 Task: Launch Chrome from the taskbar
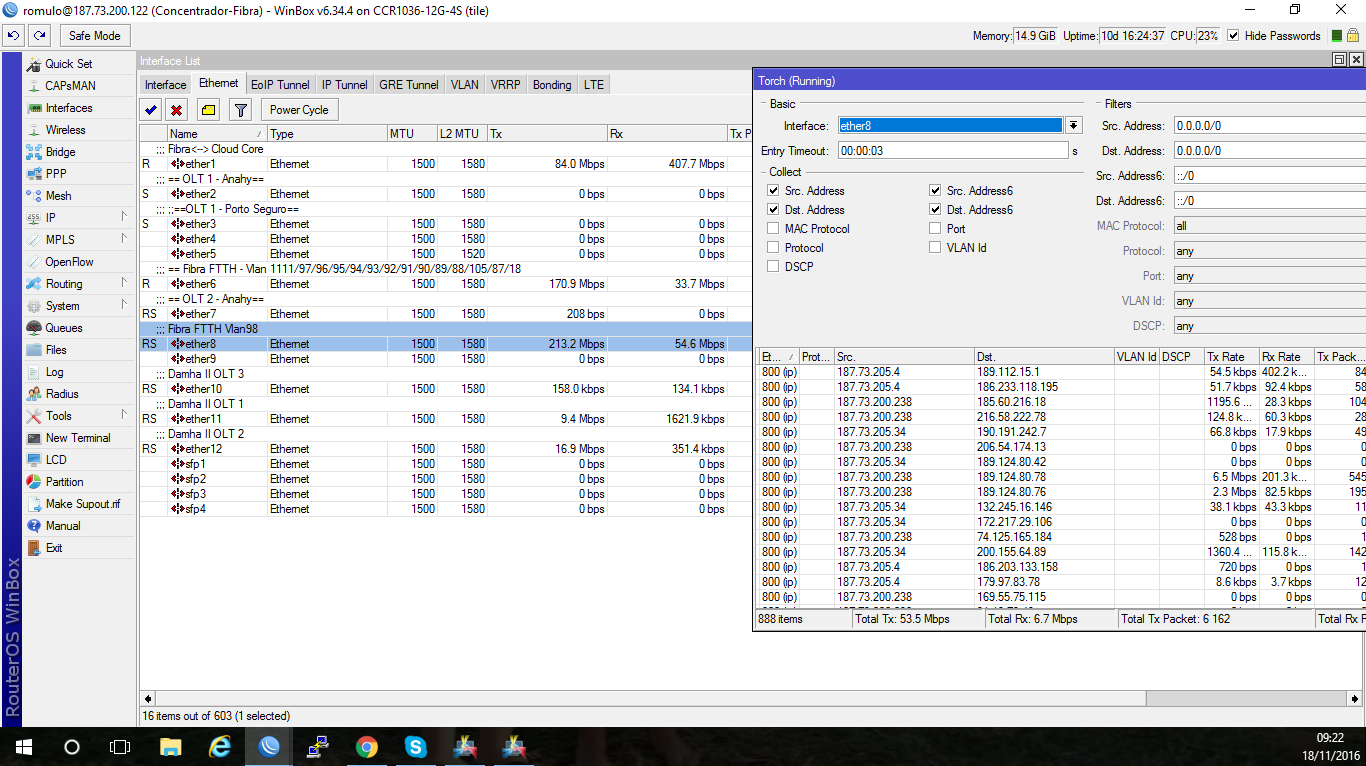tap(366, 746)
